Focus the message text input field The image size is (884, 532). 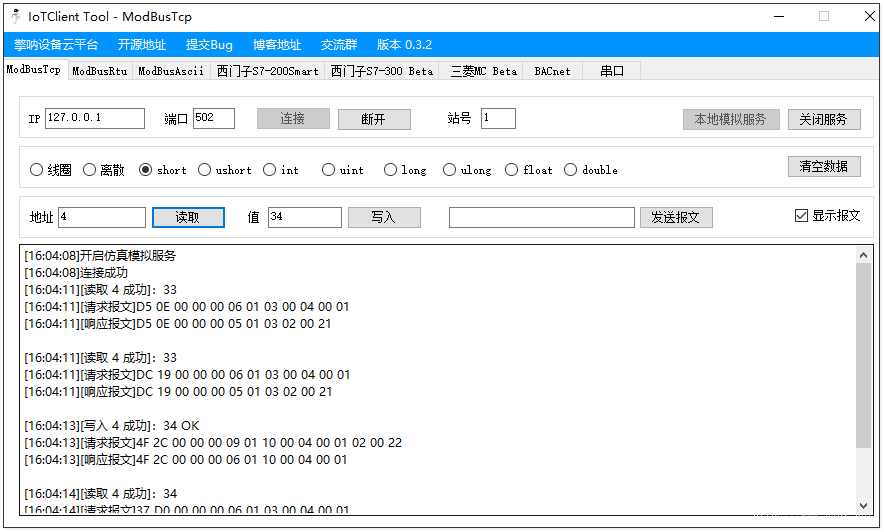tap(542, 218)
